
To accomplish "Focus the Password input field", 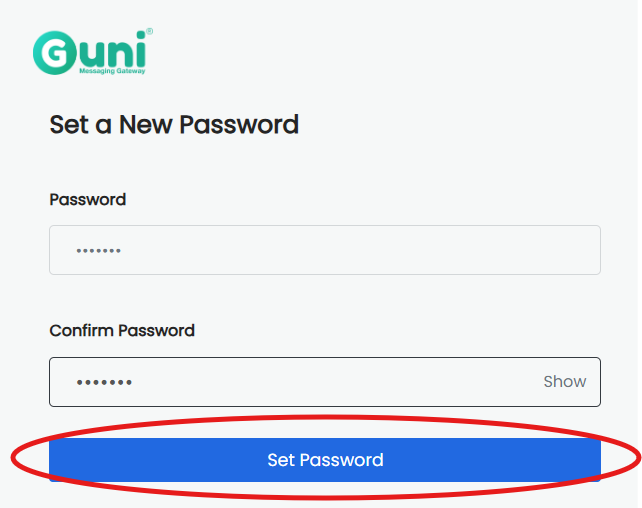I will (325, 250).
